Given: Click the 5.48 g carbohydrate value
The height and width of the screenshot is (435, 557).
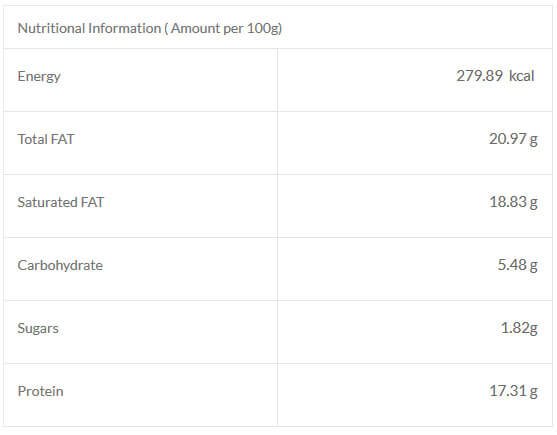Looking at the screenshot, I should tap(518, 265).
